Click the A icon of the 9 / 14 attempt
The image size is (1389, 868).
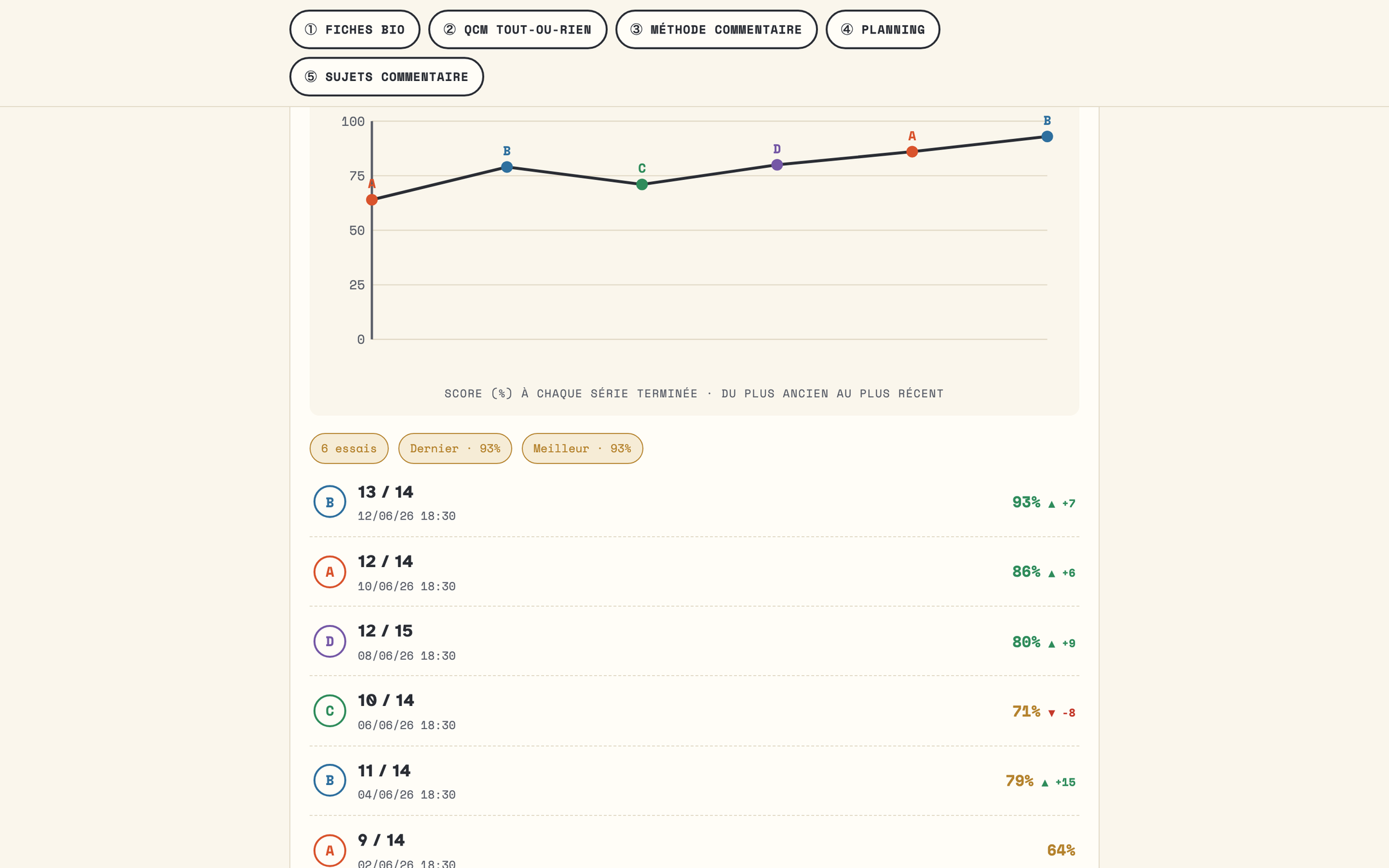pos(330,850)
